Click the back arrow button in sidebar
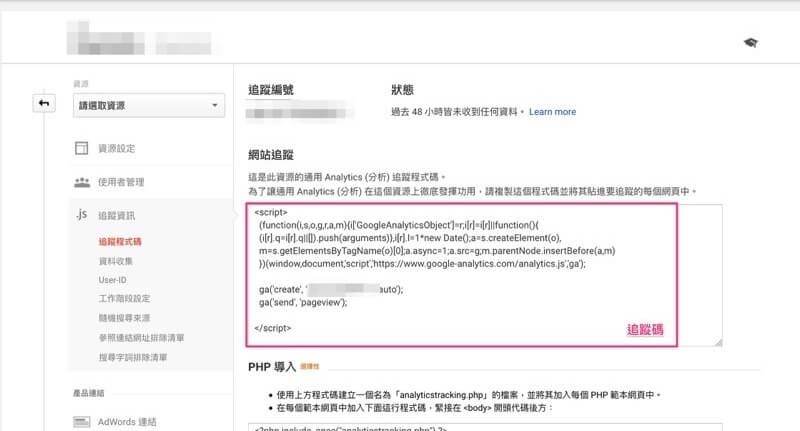The width and height of the screenshot is (800, 431). click(44, 103)
